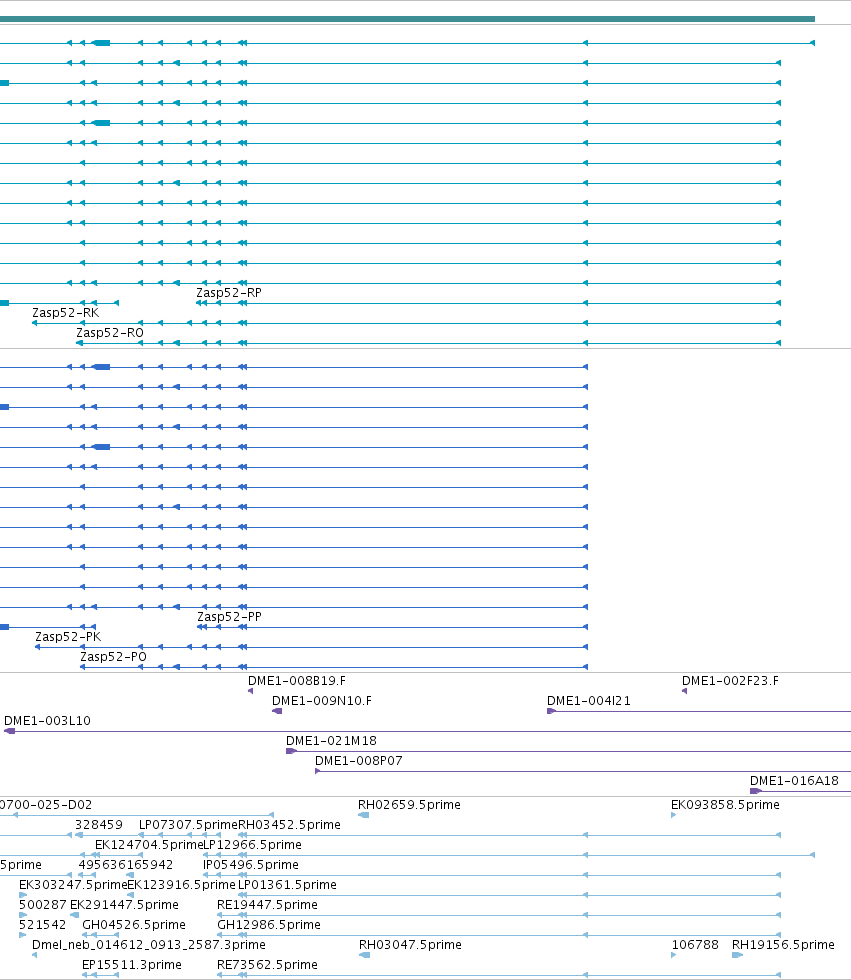Click the teal gene span bar at top
The image size is (851, 980).
point(407,19)
